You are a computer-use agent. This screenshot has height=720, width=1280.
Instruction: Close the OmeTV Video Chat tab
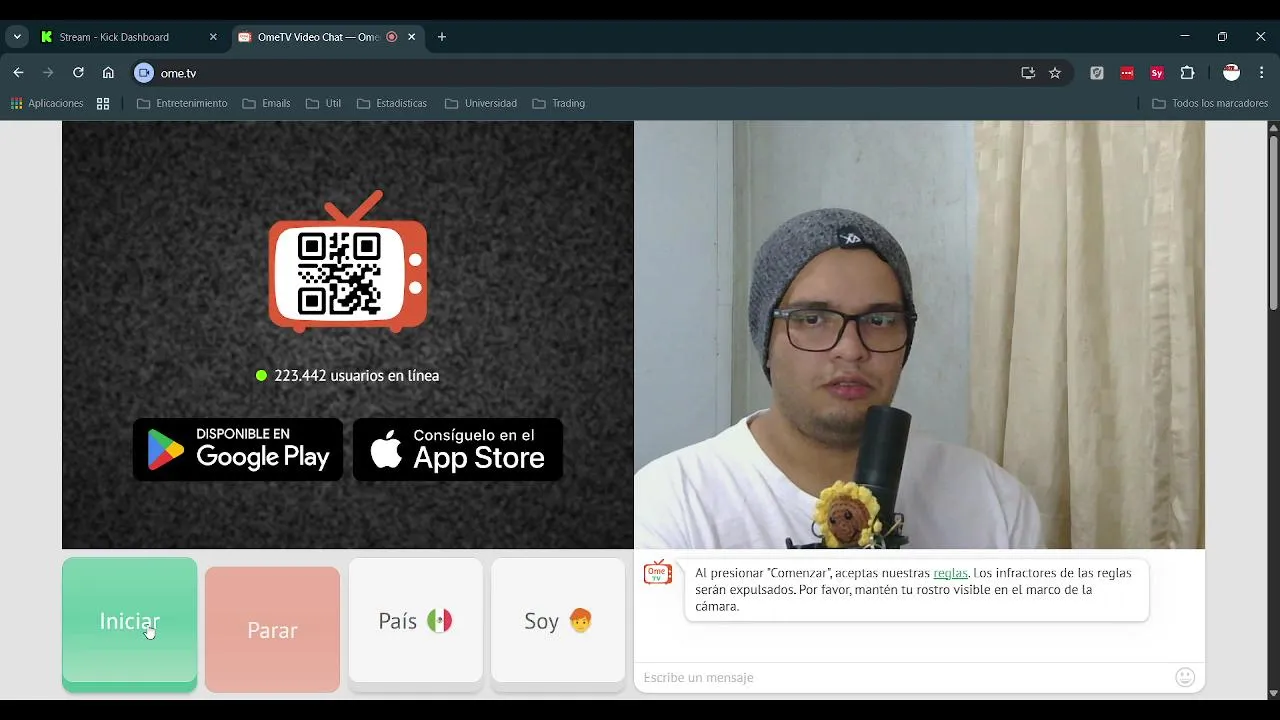click(411, 37)
